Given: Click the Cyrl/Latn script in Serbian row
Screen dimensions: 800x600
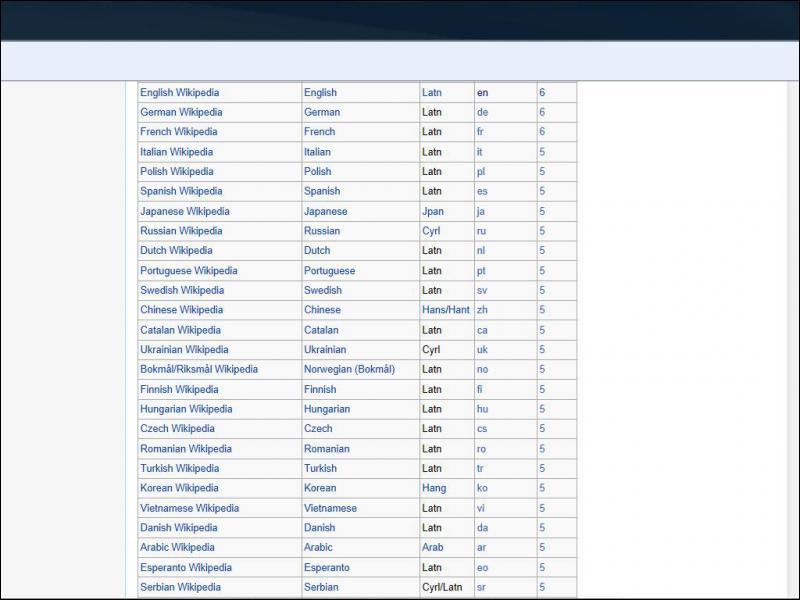Looking at the screenshot, I should pos(442,587).
